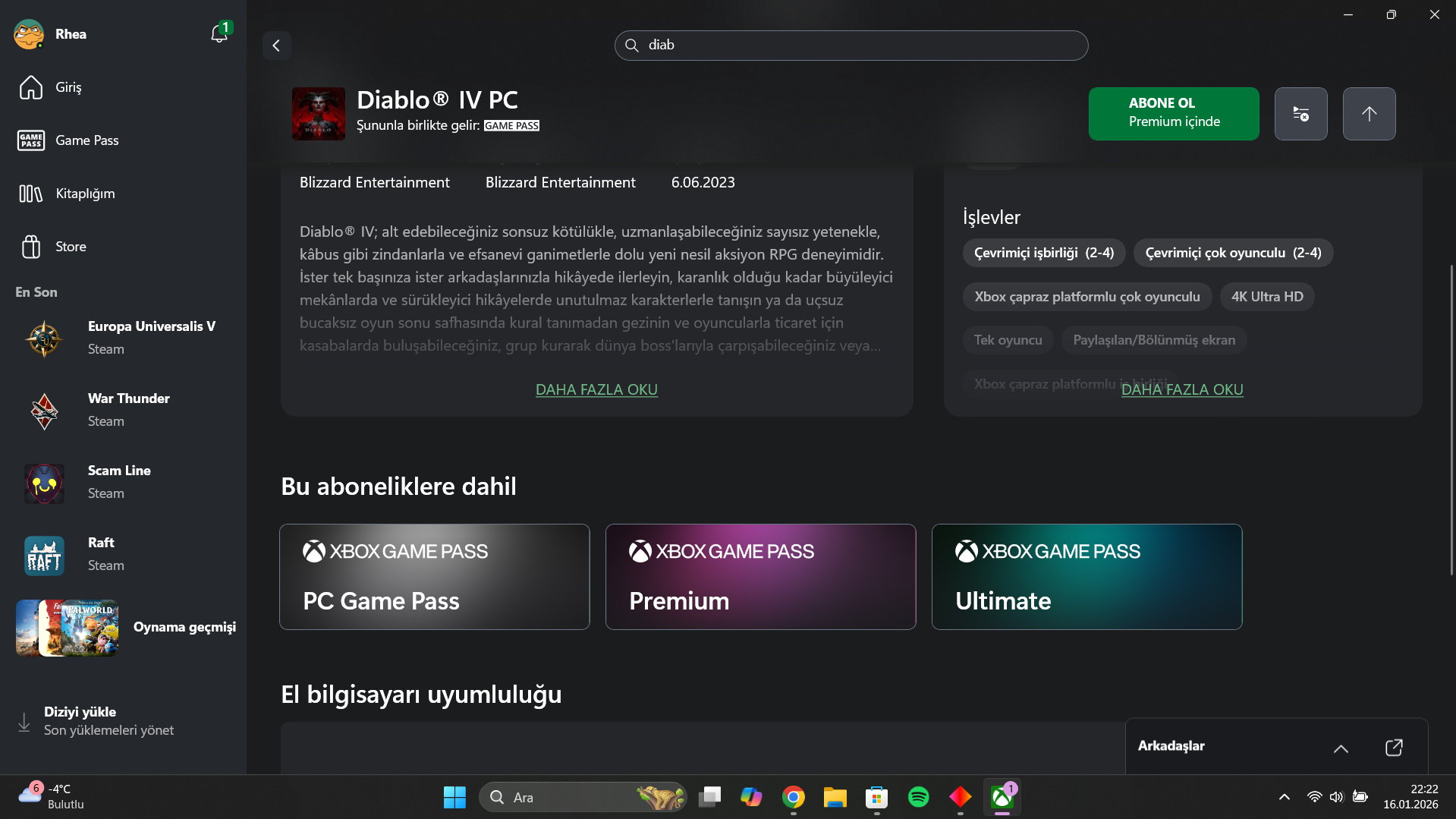This screenshot has width=1456, height=819.
Task: Open the red diamond app on taskbar
Action: [x=960, y=797]
